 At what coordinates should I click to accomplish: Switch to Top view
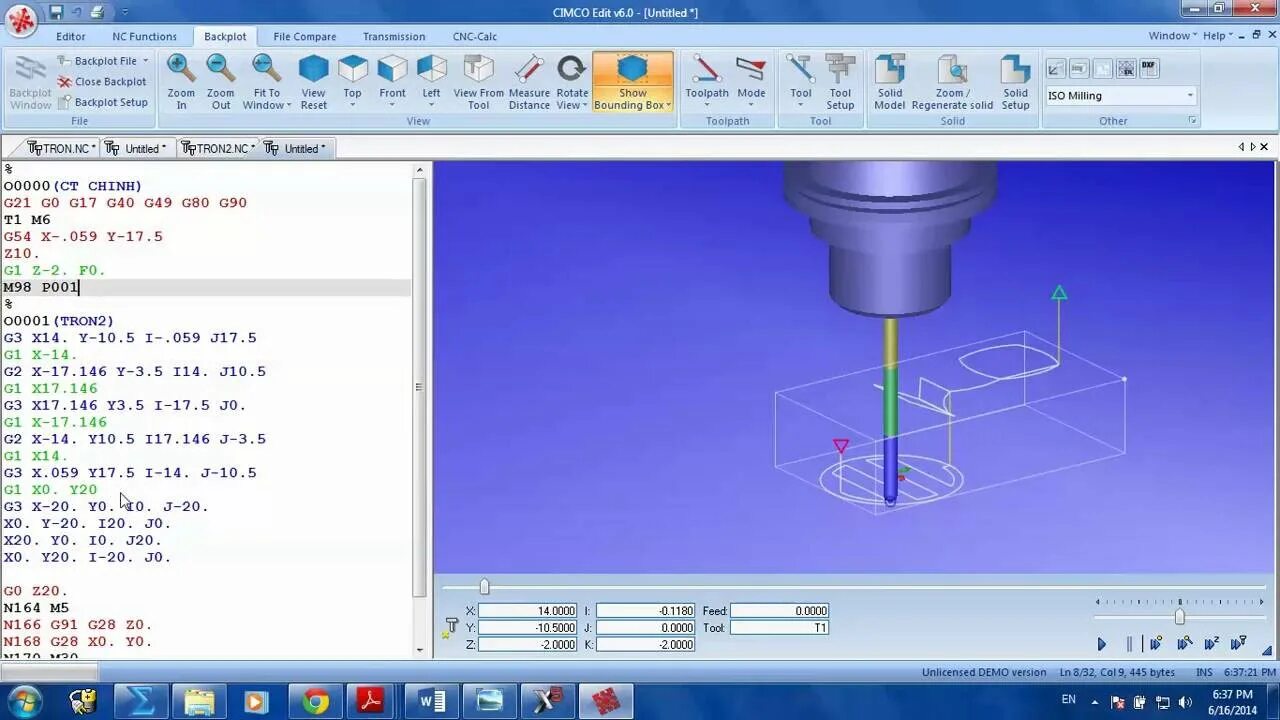pos(352,82)
